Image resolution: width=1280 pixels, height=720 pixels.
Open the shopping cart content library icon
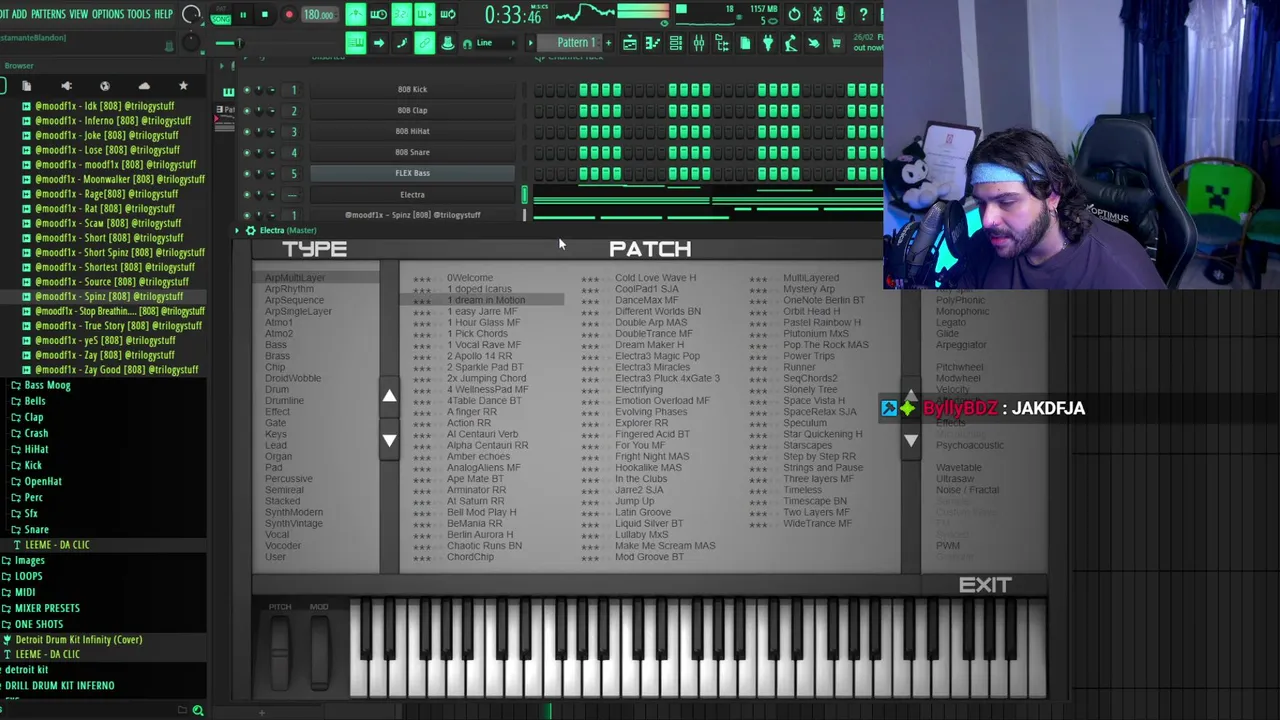click(836, 43)
